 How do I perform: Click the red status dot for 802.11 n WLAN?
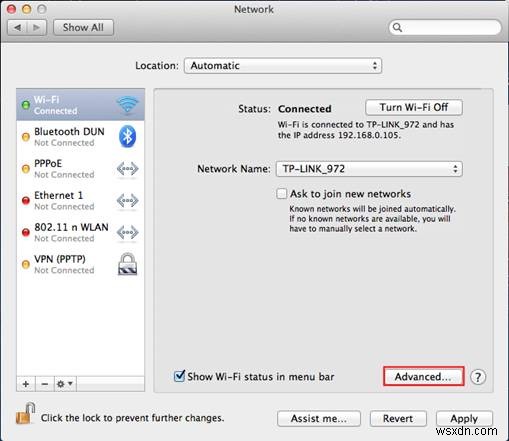(x=26, y=232)
